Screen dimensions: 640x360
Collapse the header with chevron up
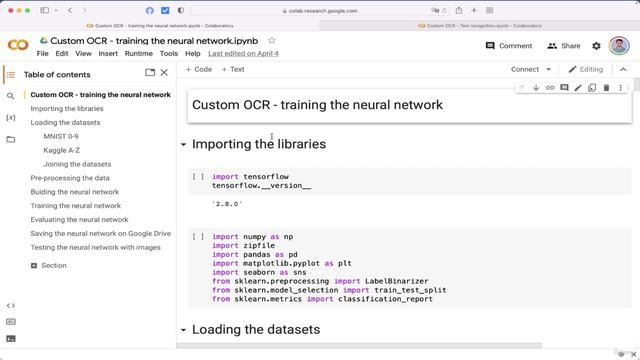click(623, 69)
